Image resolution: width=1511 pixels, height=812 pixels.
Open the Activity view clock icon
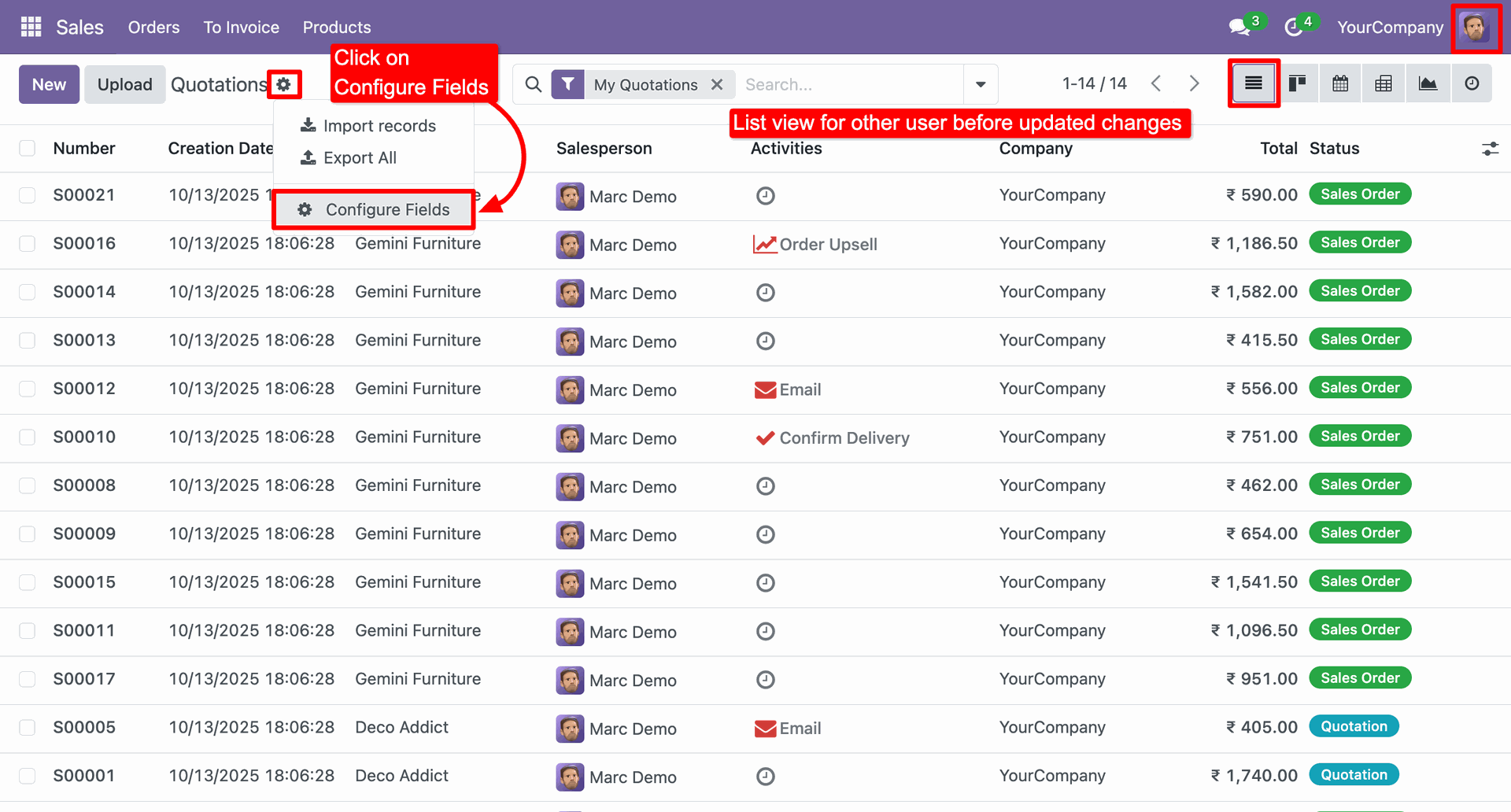coord(1472,83)
